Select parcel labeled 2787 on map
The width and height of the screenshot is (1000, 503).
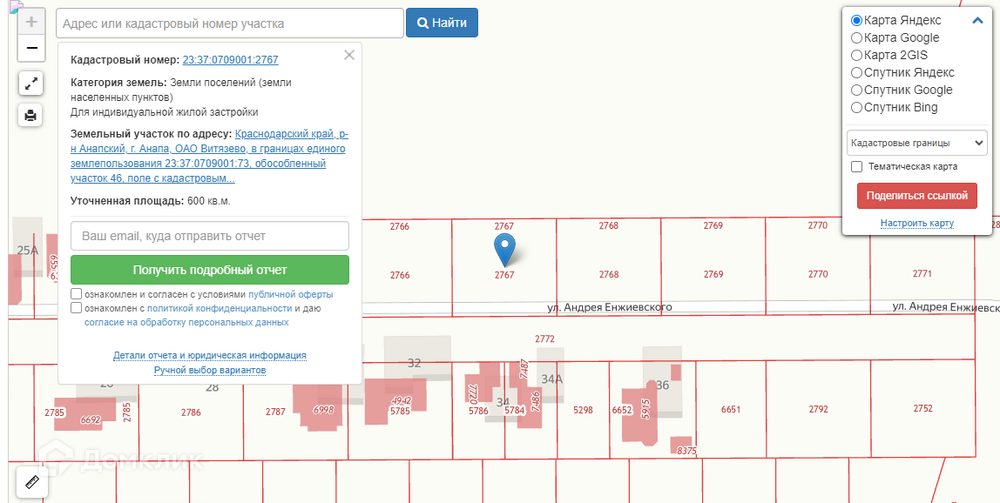pyautogui.click(x=275, y=412)
